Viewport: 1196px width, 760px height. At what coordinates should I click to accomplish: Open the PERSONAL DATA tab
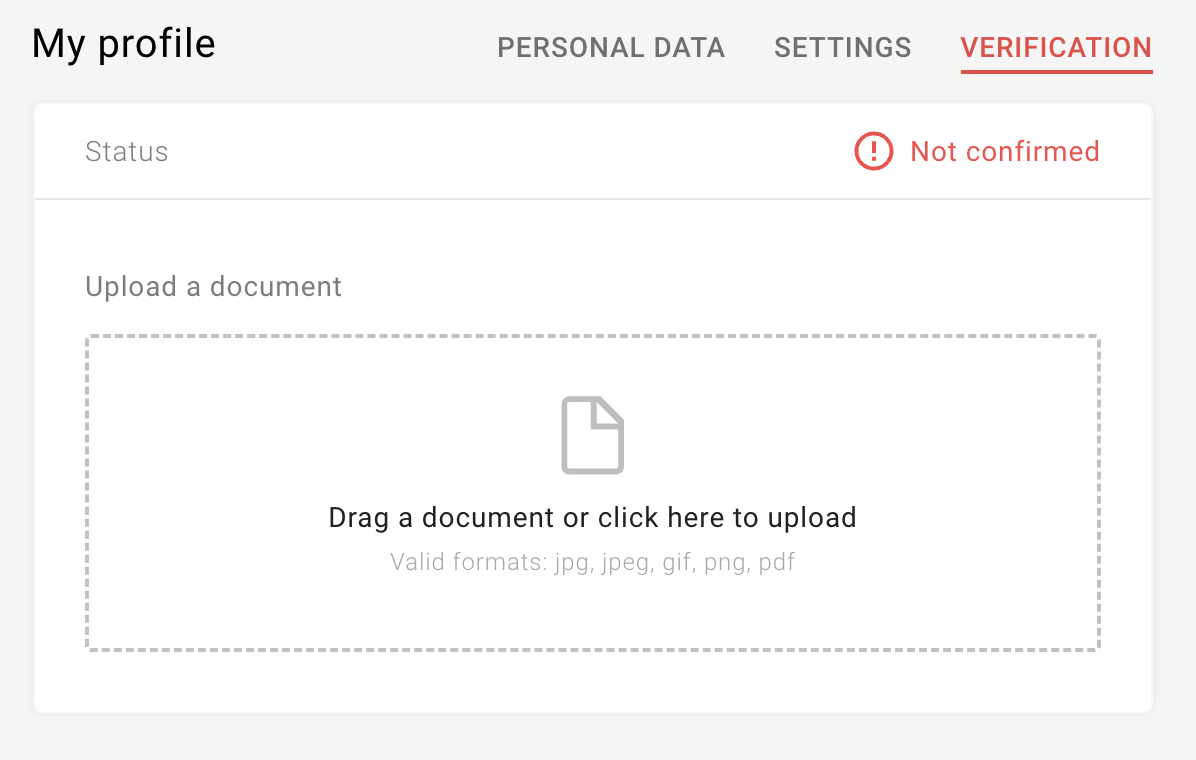click(x=611, y=47)
